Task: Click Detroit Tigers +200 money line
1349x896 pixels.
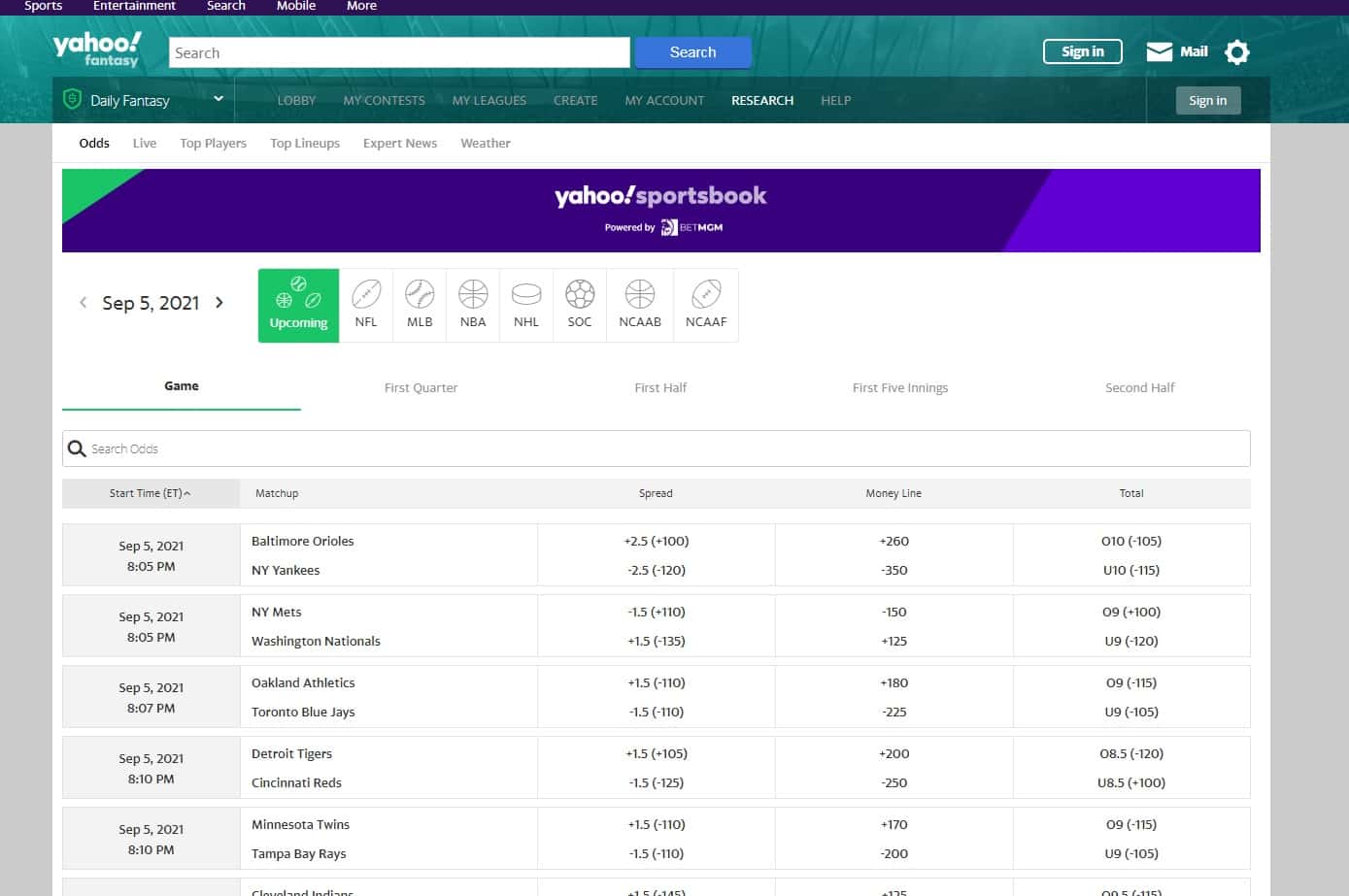Action: (894, 753)
